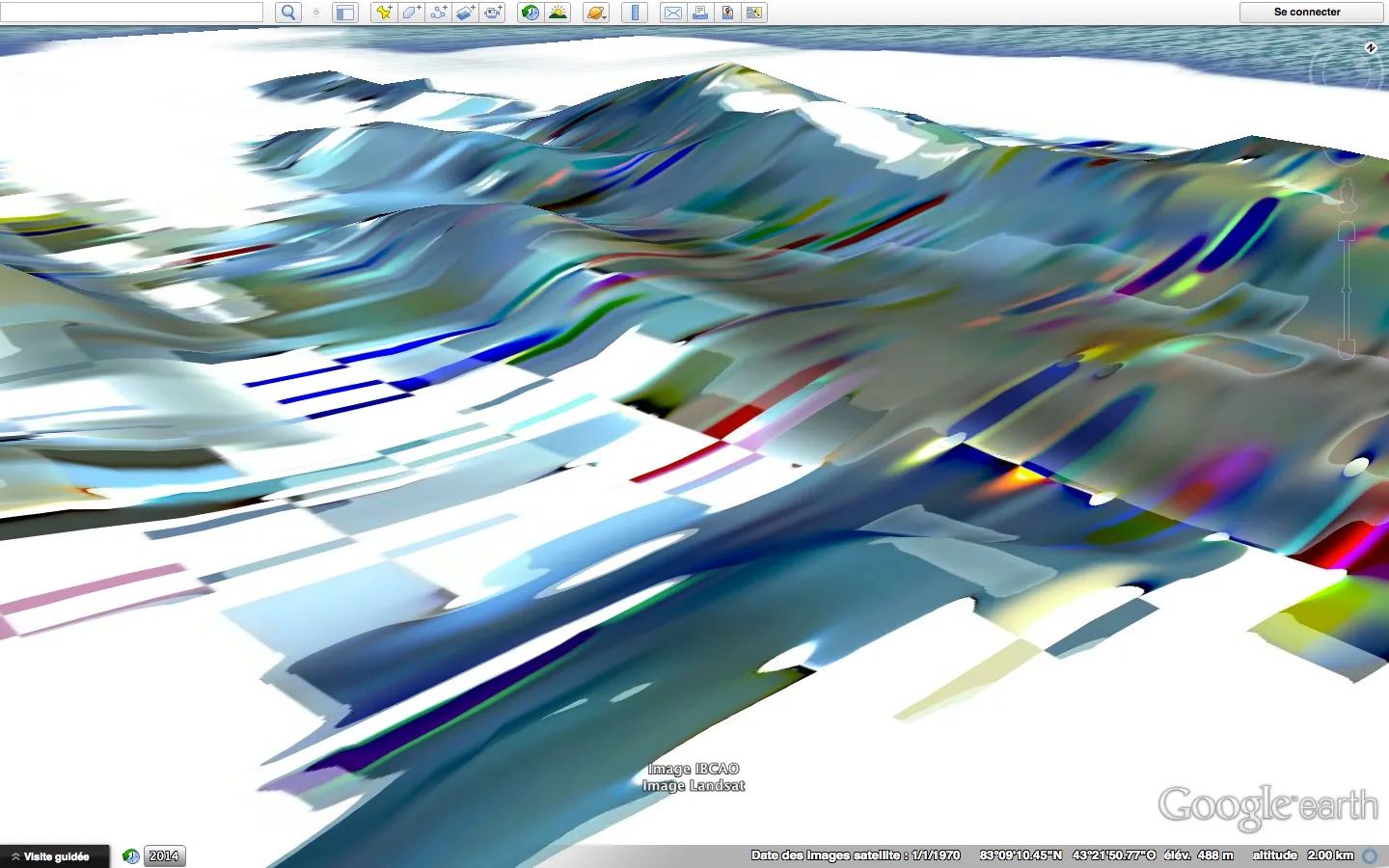1389x868 pixels.
Task: Print the current view
Action: [700, 13]
